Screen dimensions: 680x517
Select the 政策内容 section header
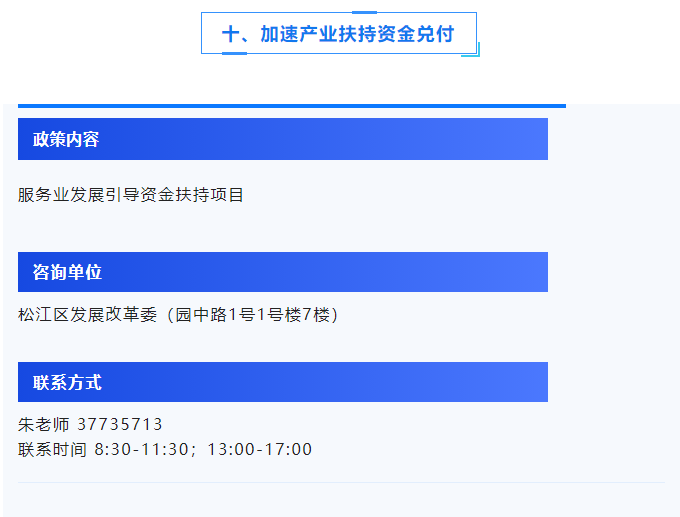tap(283, 139)
